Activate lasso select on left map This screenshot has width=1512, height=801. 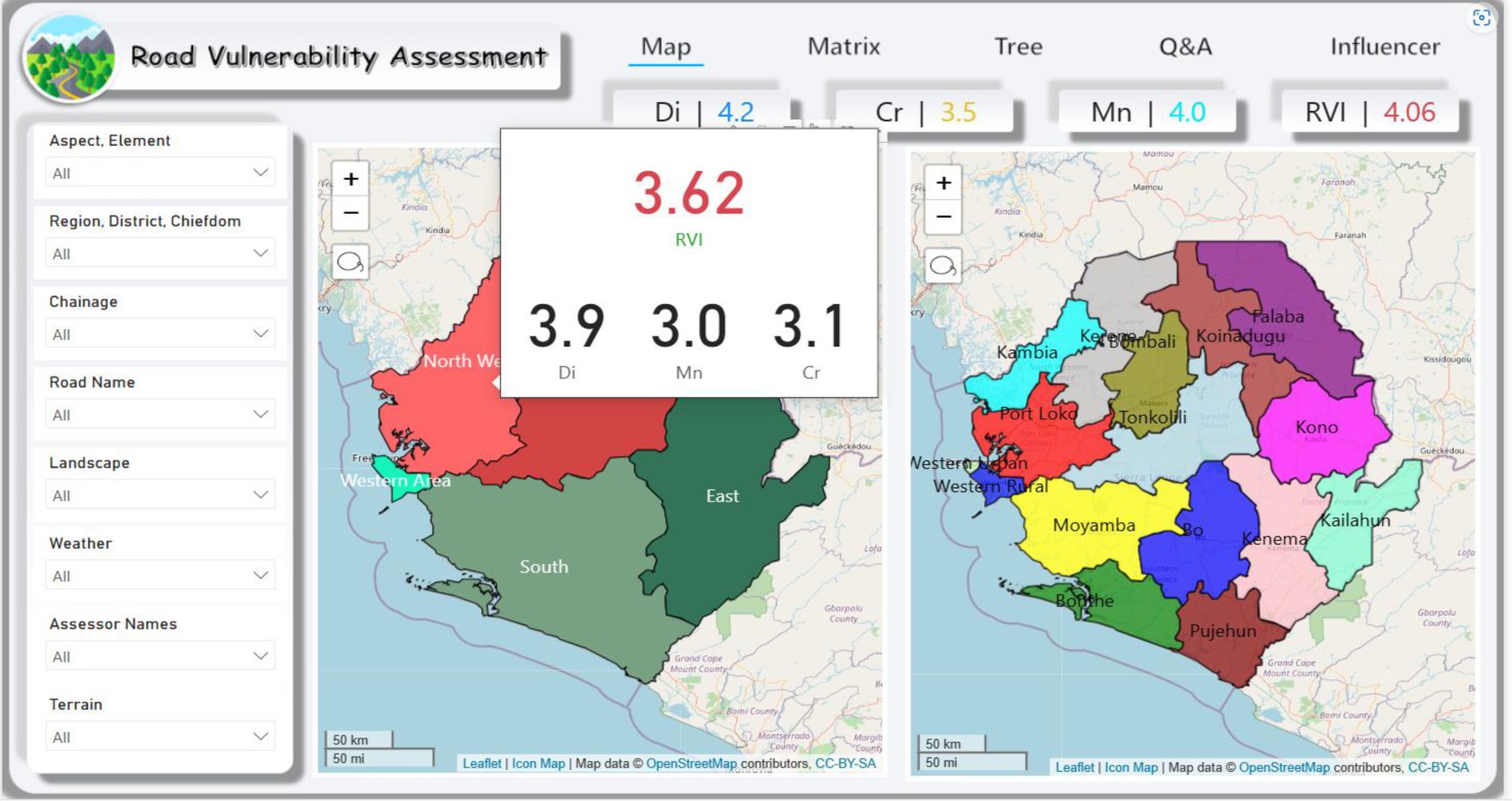point(350,262)
